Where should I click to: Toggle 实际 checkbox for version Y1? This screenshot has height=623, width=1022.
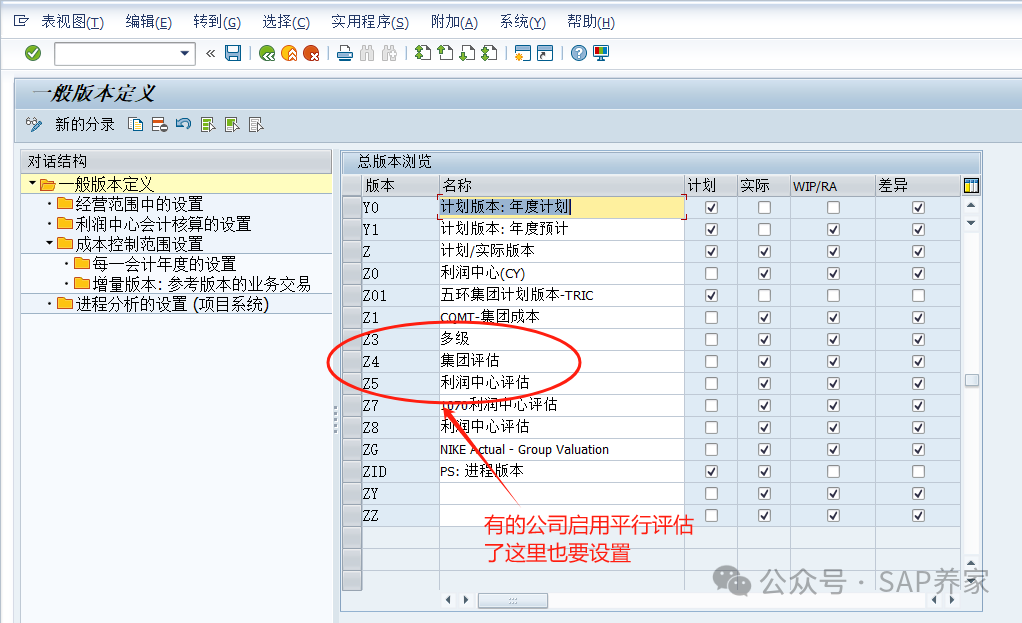[x=765, y=229]
